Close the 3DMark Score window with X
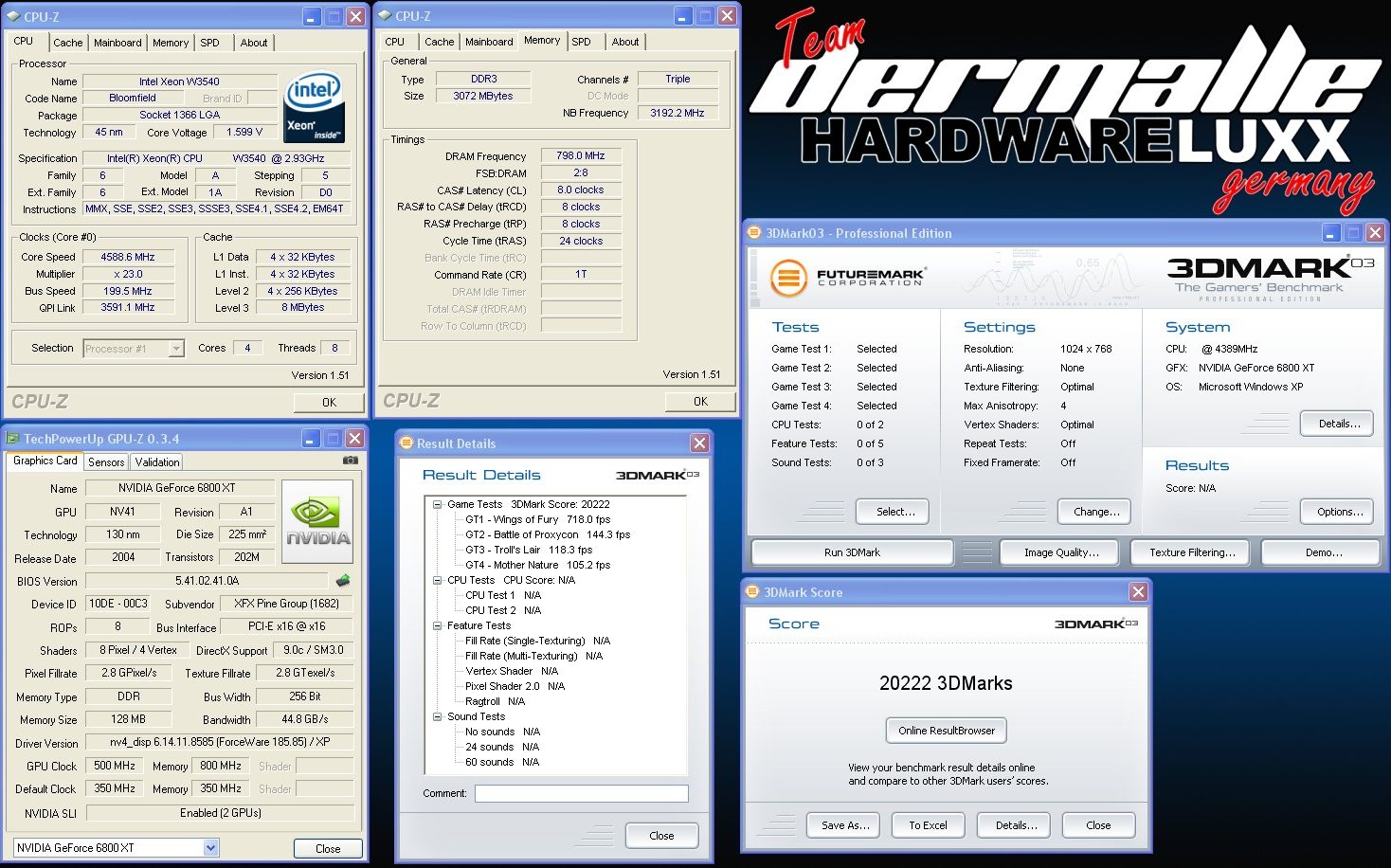The width and height of the screenshot is (1391, 868). click(1138, 591)
